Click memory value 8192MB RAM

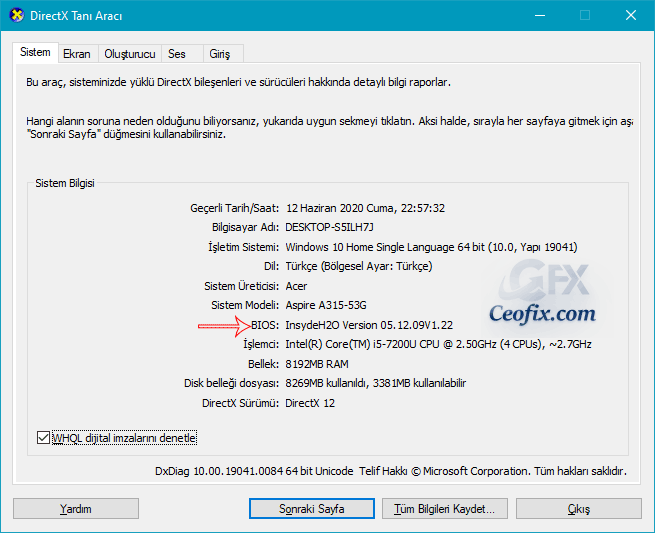pyautogui.click(x=317, y=364)
